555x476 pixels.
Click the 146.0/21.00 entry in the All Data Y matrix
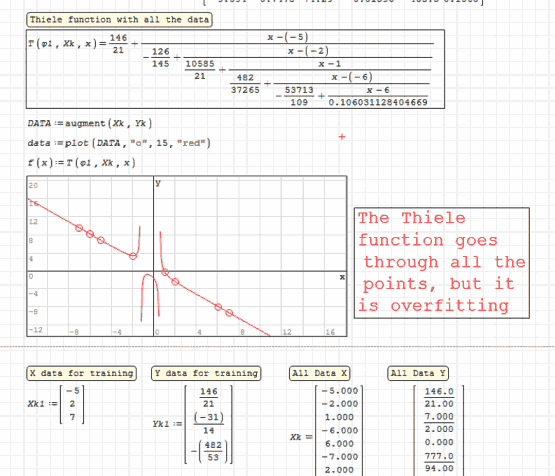pos(439,397)
